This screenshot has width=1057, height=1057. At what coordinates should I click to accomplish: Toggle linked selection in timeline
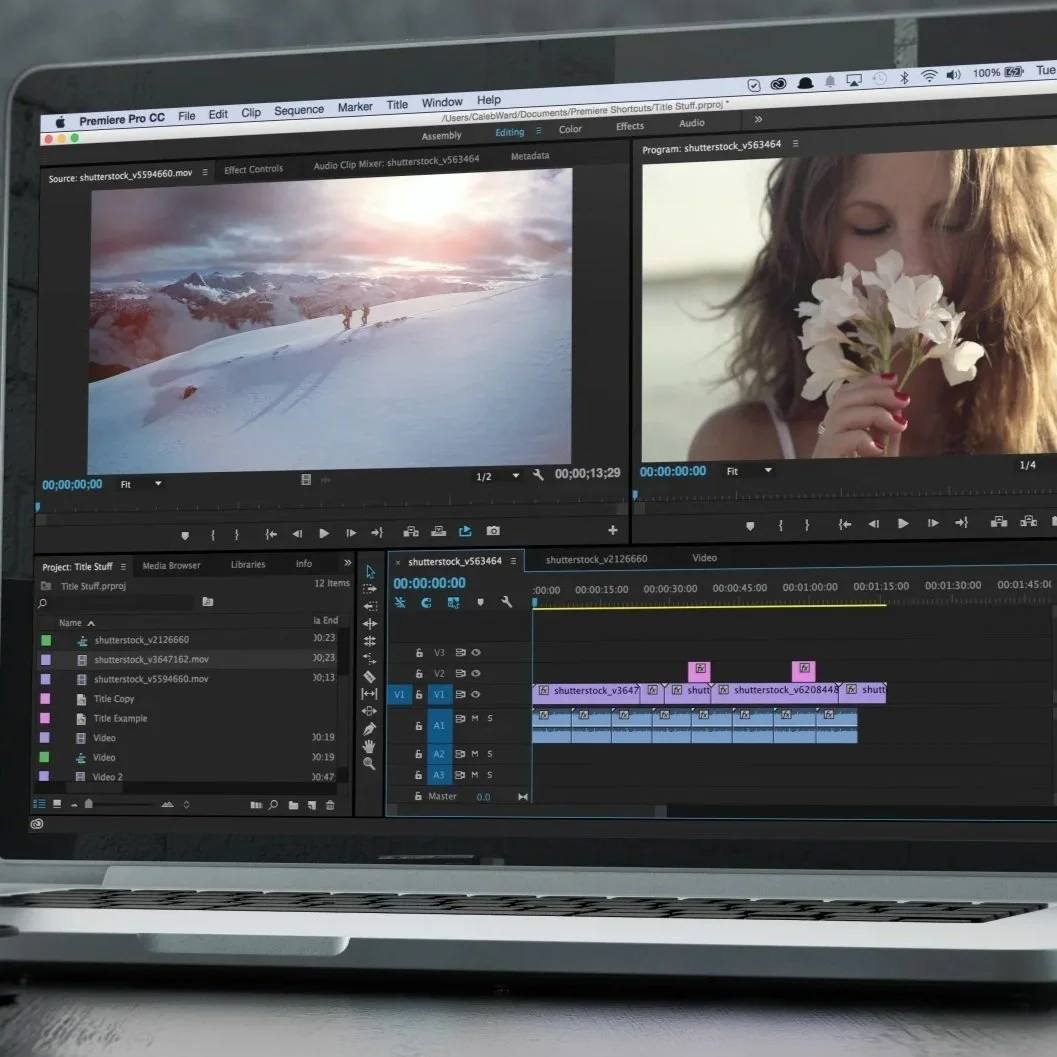tap(453, 603)
